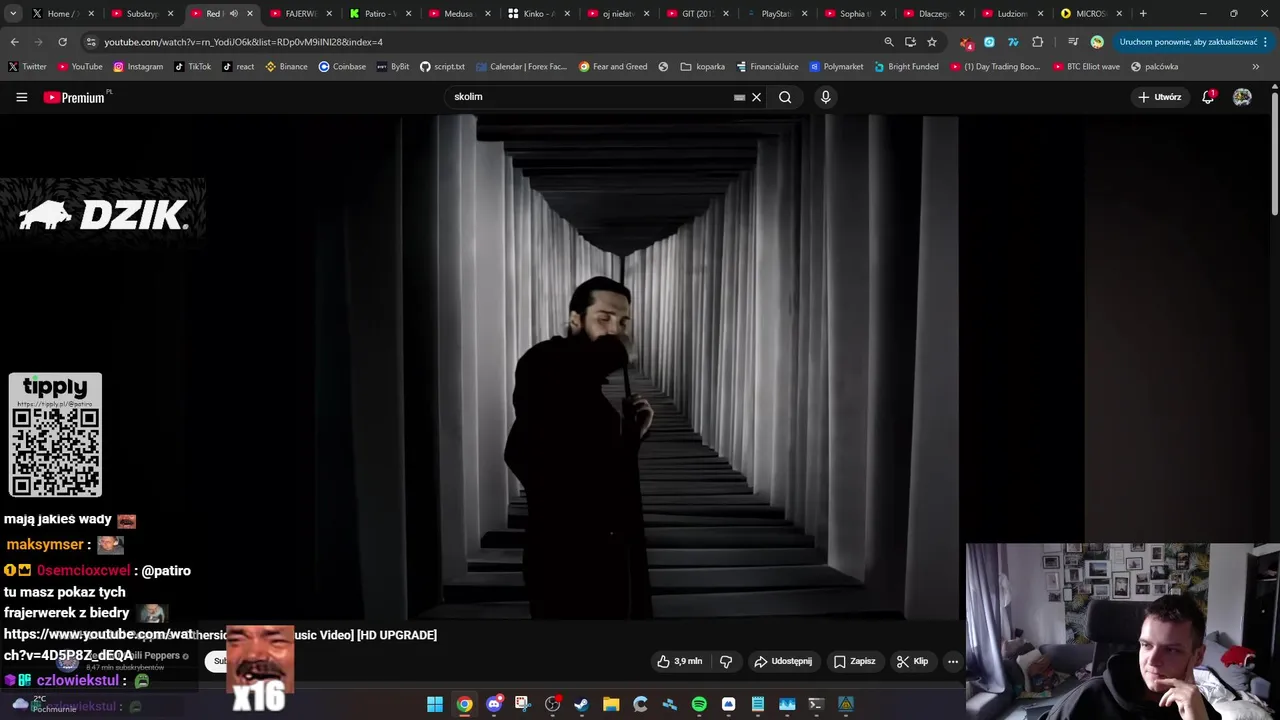The width and height of the screenshot is (1280, 720).
Task: Open the script.txt bookmark
Action: click(x=442, y=67)
